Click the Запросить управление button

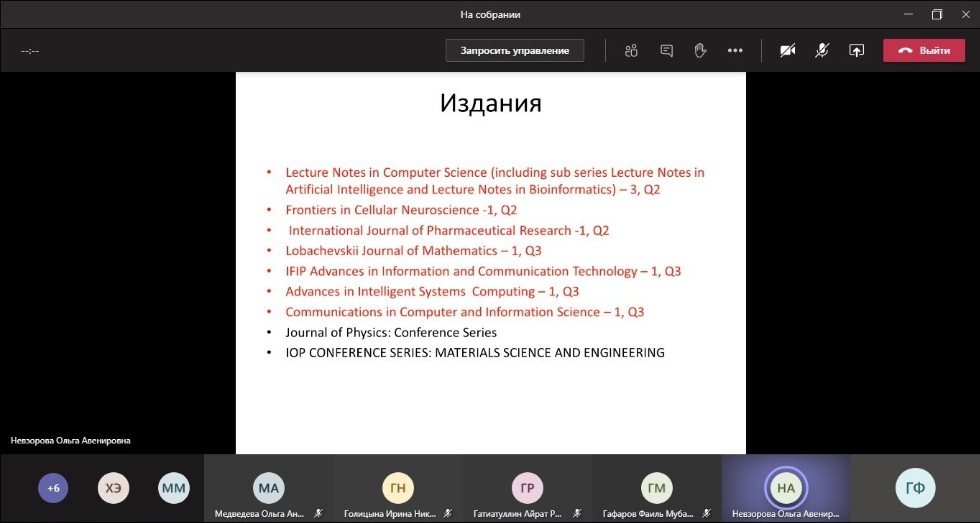pyautogui.click(x=515, y=51)
